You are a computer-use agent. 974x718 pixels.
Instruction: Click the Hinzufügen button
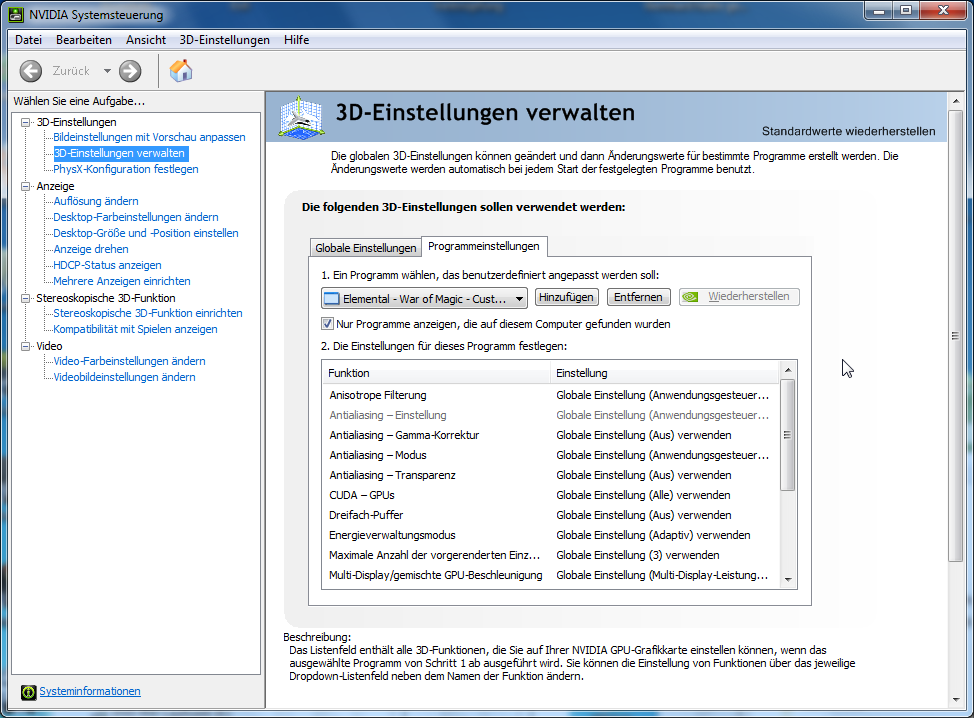566,297
